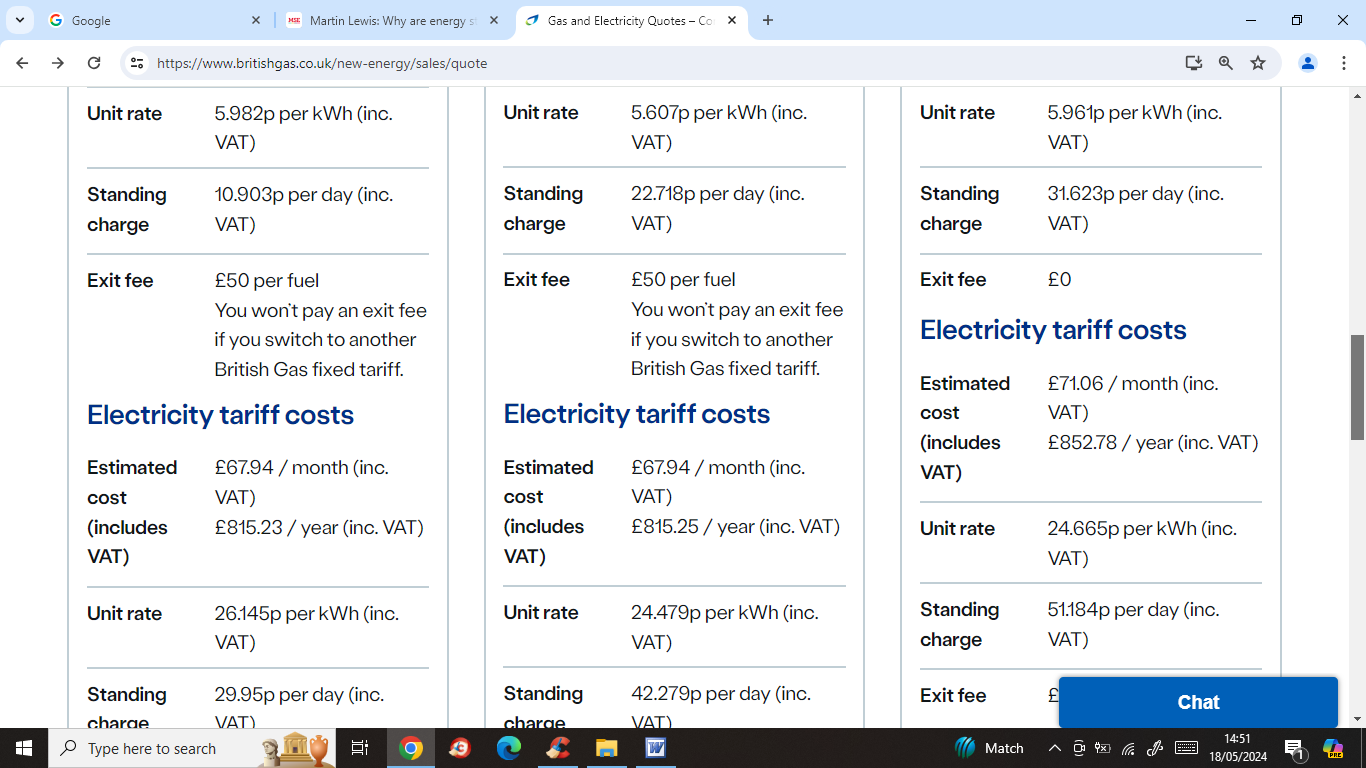Close the Martin Lewis tab
The image size is (1366, 768).
[494, 20]
